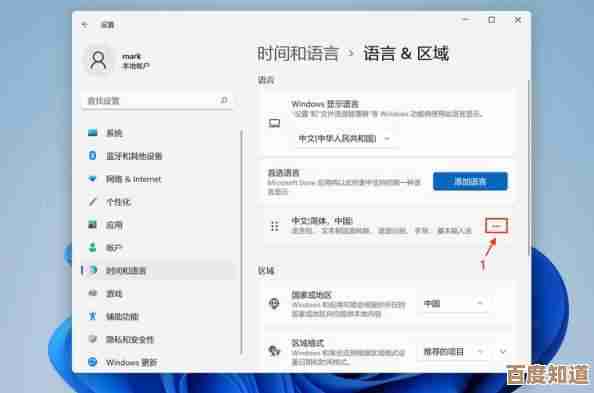Open 网络 & Internet in the sidebar
This screenshot has height=393, width=594.
157,179
